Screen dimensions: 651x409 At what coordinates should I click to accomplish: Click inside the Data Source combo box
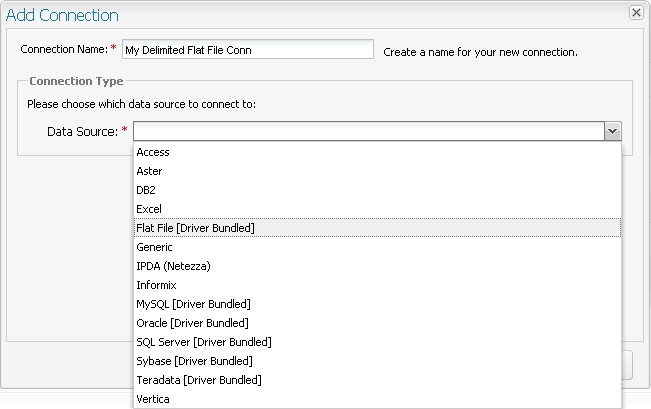pos(368,131)
